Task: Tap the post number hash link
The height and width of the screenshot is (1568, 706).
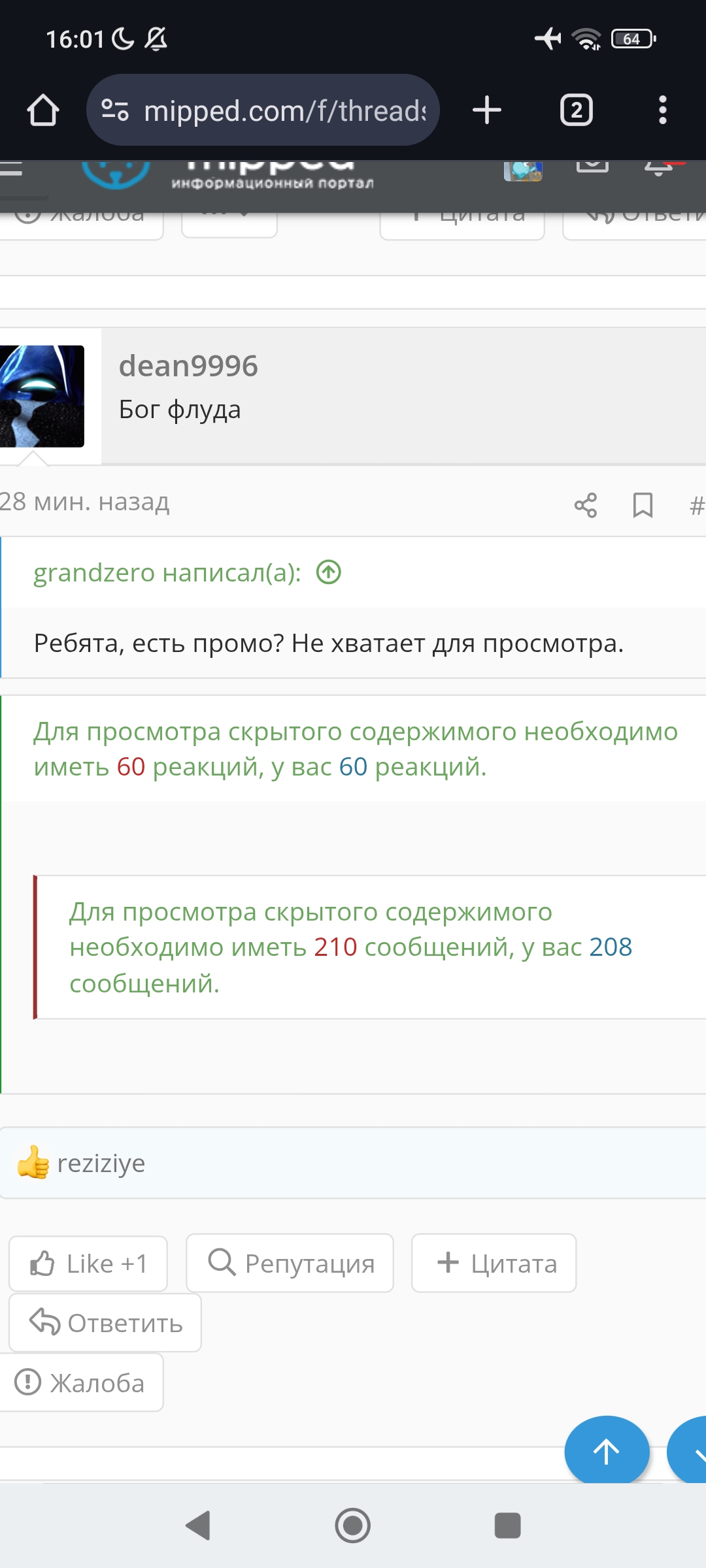Action: (697, 505)
